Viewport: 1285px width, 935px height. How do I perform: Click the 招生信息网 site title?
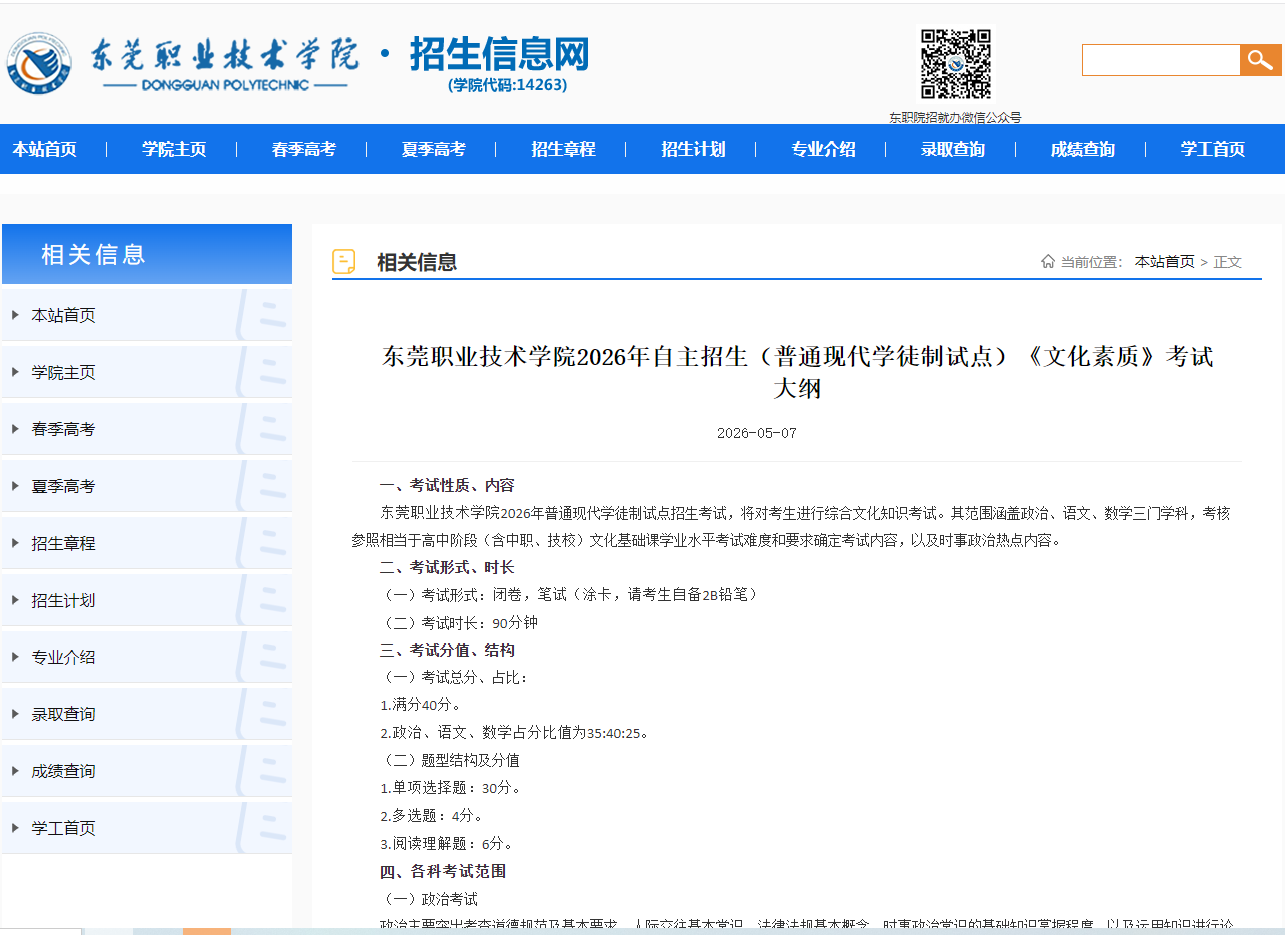tap(499, 54)
